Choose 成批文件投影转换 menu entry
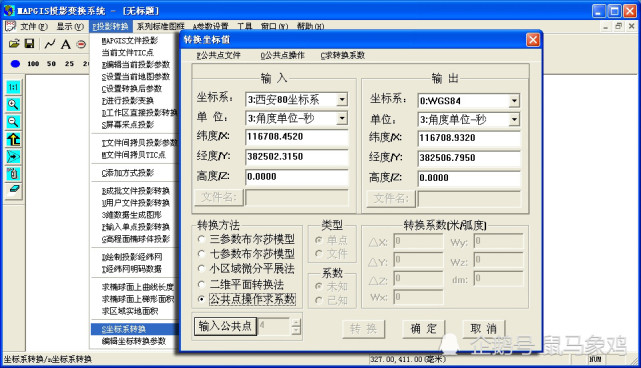Screen dimensions: 641x368 click(x=135, y=191)
